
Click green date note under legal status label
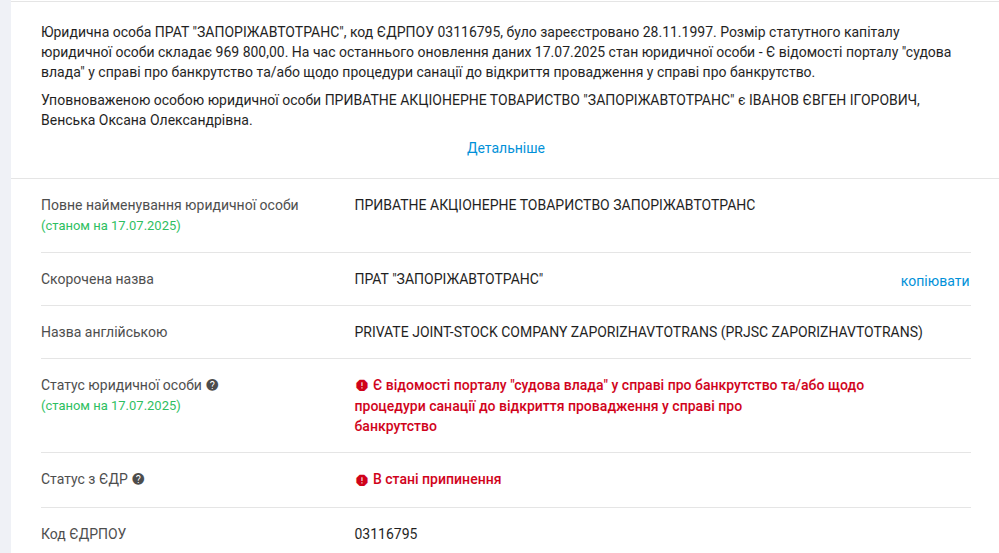pos(111,406)
